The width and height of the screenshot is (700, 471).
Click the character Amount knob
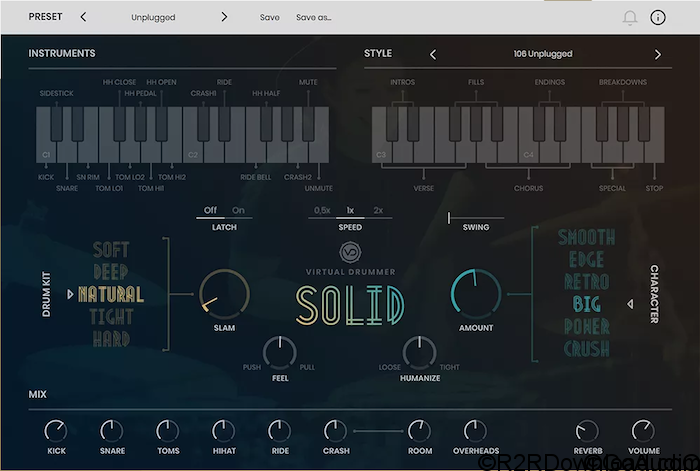pyautogui.click(x=476, y=294)
